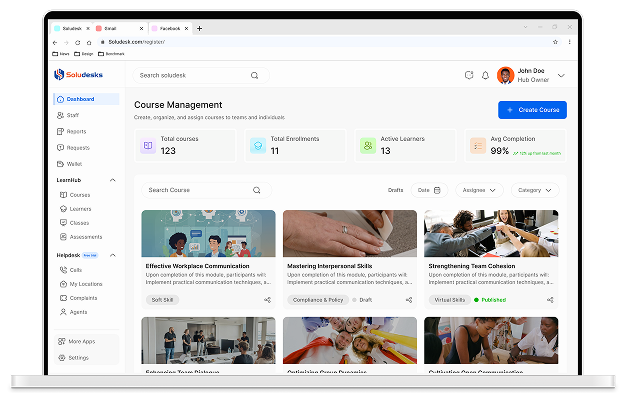The height and width of the screenshot is (406, 627).
Task: Open Calls under Helpdesk
Action: pos(71,270)
